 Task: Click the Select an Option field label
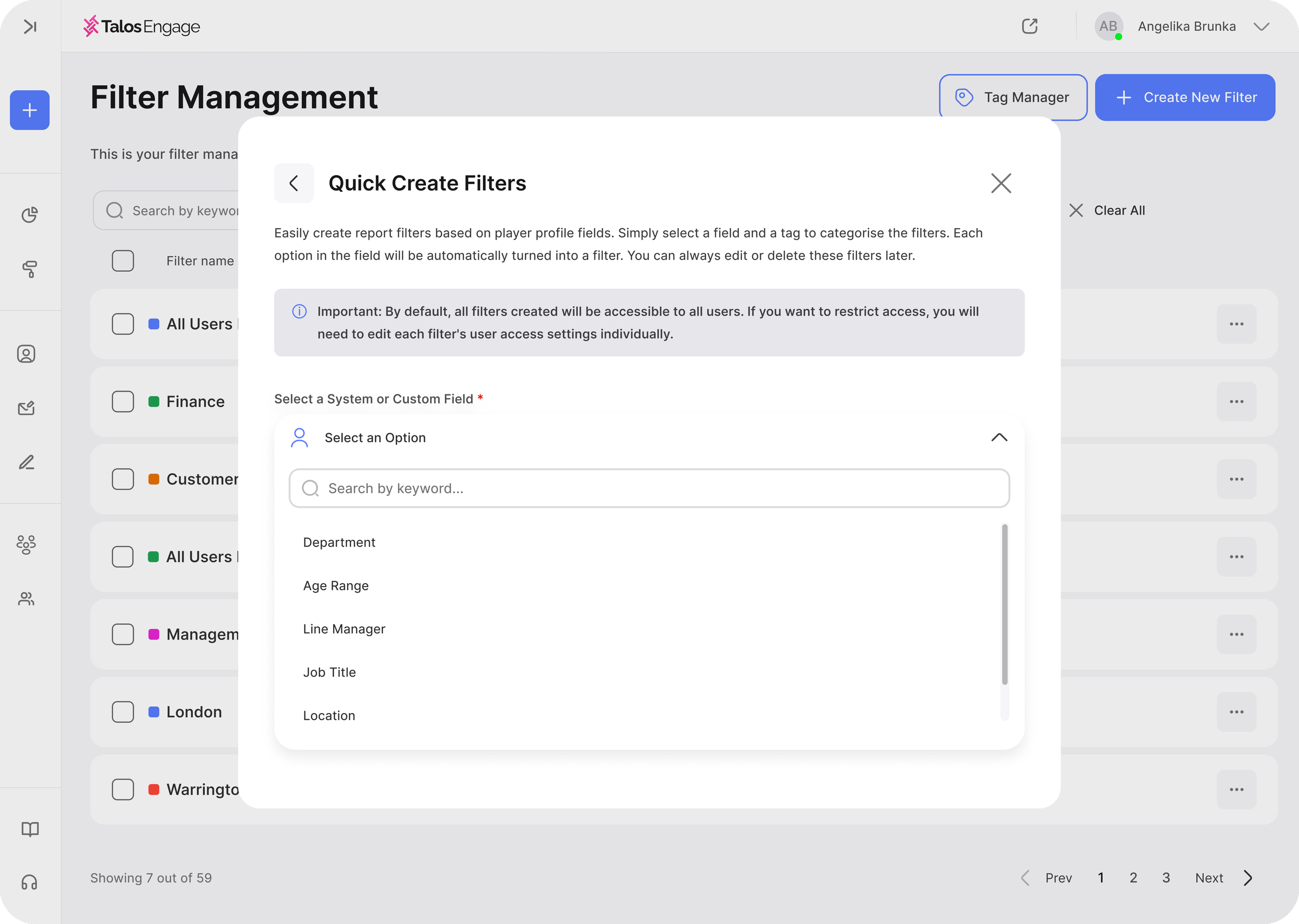(x=375, y=438)
